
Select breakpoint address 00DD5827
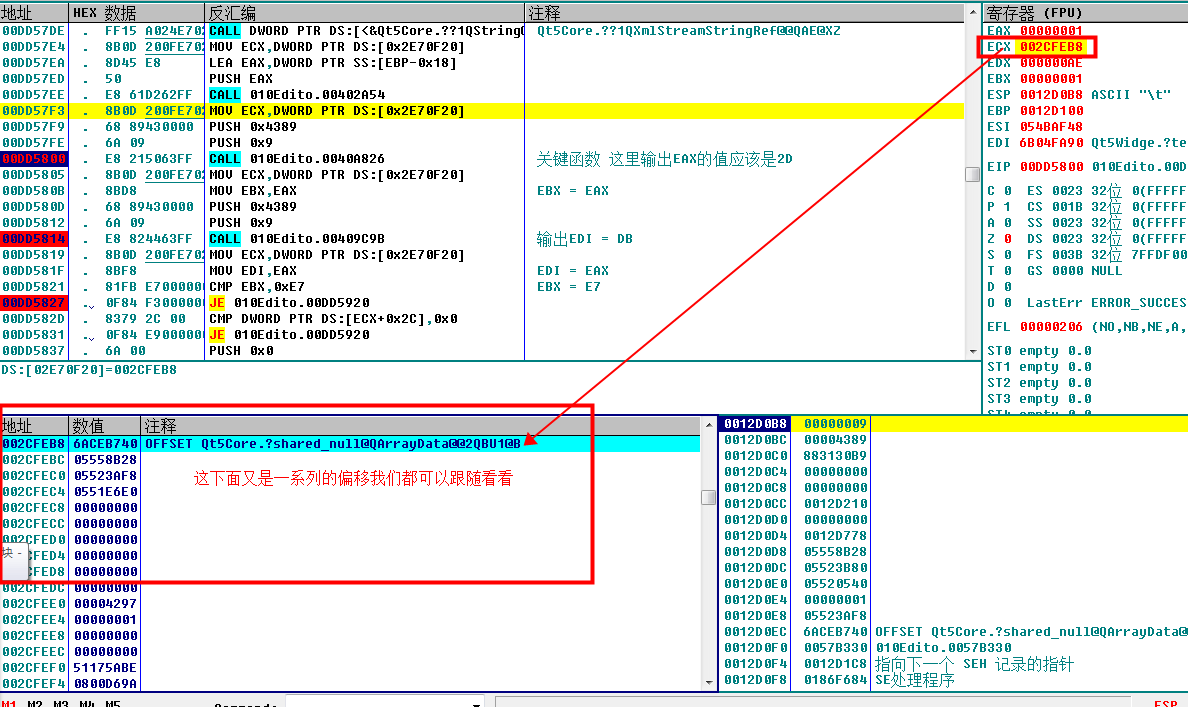[x=34, y=303]
